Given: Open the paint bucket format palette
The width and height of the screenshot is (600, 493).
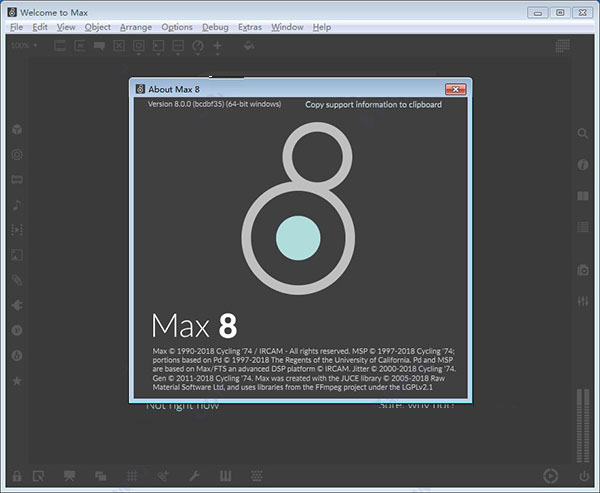Looking at the screenshot, I should 249,46.
